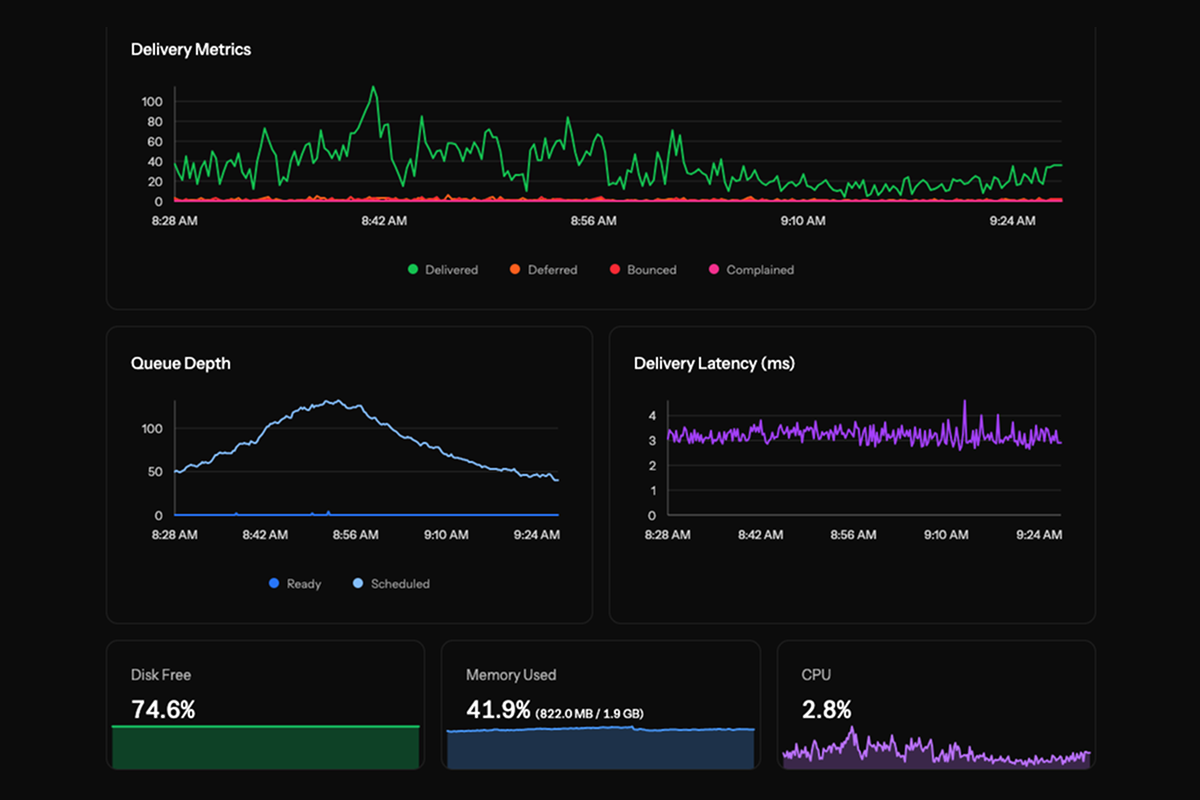Viewport: 1200px width, 800px height.
Task: Click 8:56 AM on the Delivery Latency axis
Action: (x=853, y=535)
